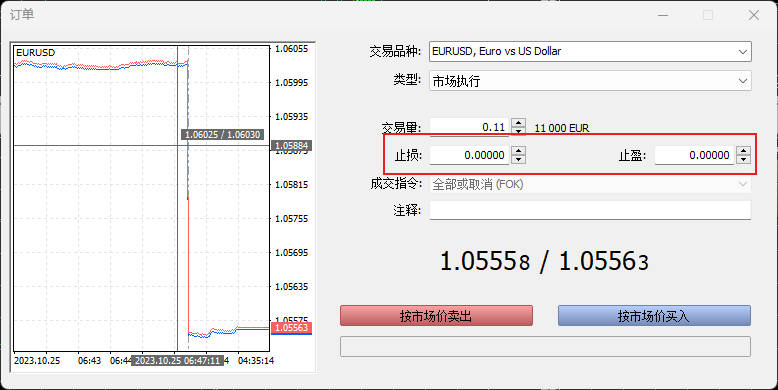Click the 交易量 volume input field
The image size is (778, 390).
(469, 127)
